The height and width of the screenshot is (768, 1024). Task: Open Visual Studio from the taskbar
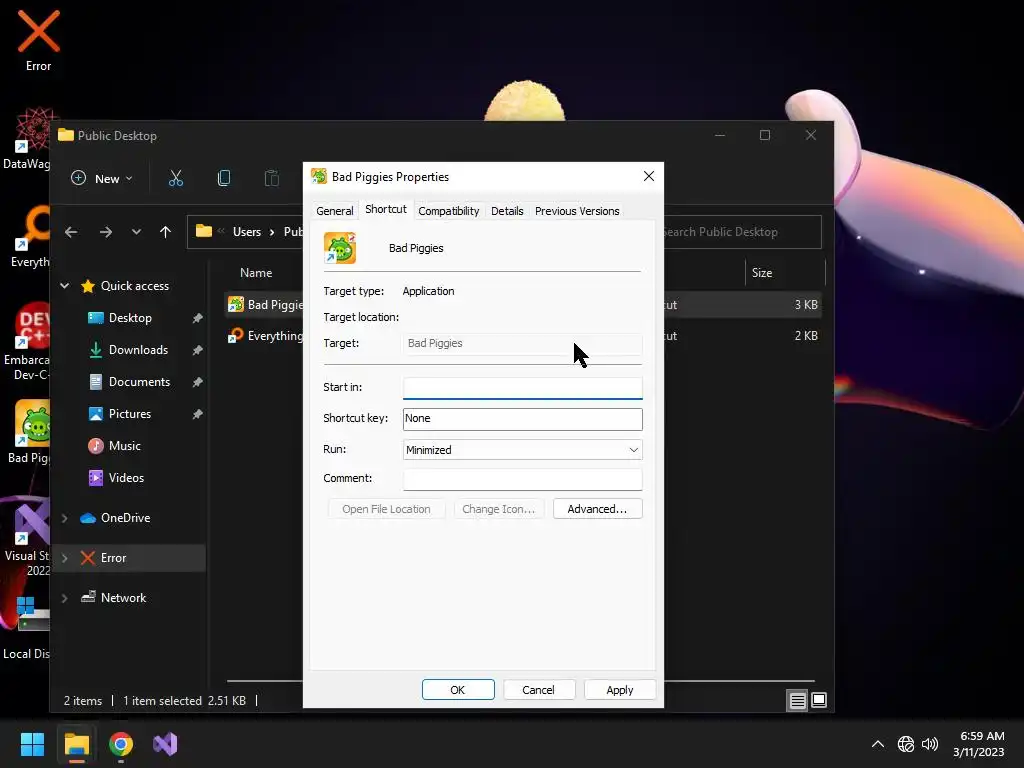(165, 744)
